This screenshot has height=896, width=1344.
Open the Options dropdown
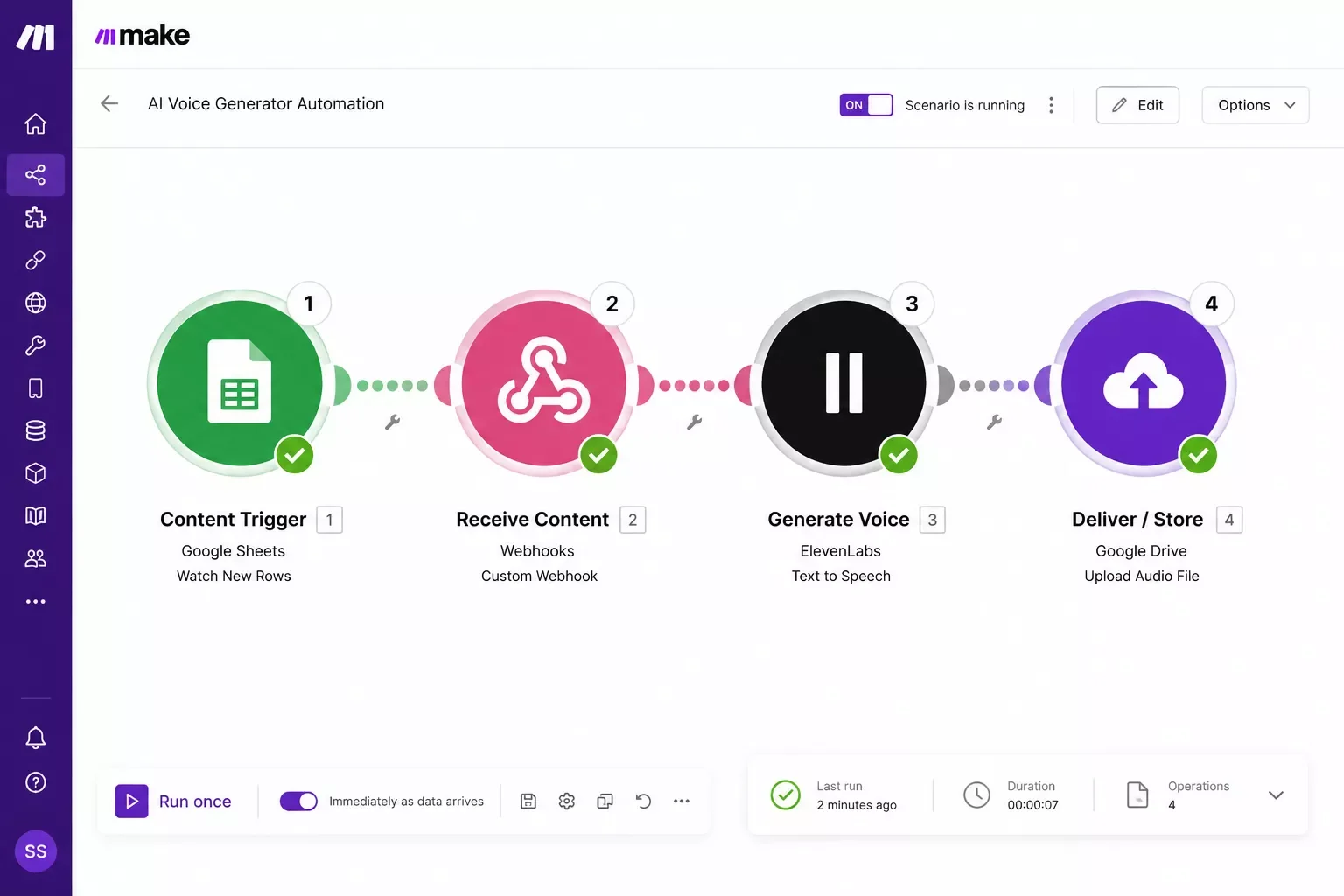point(1256,105)
